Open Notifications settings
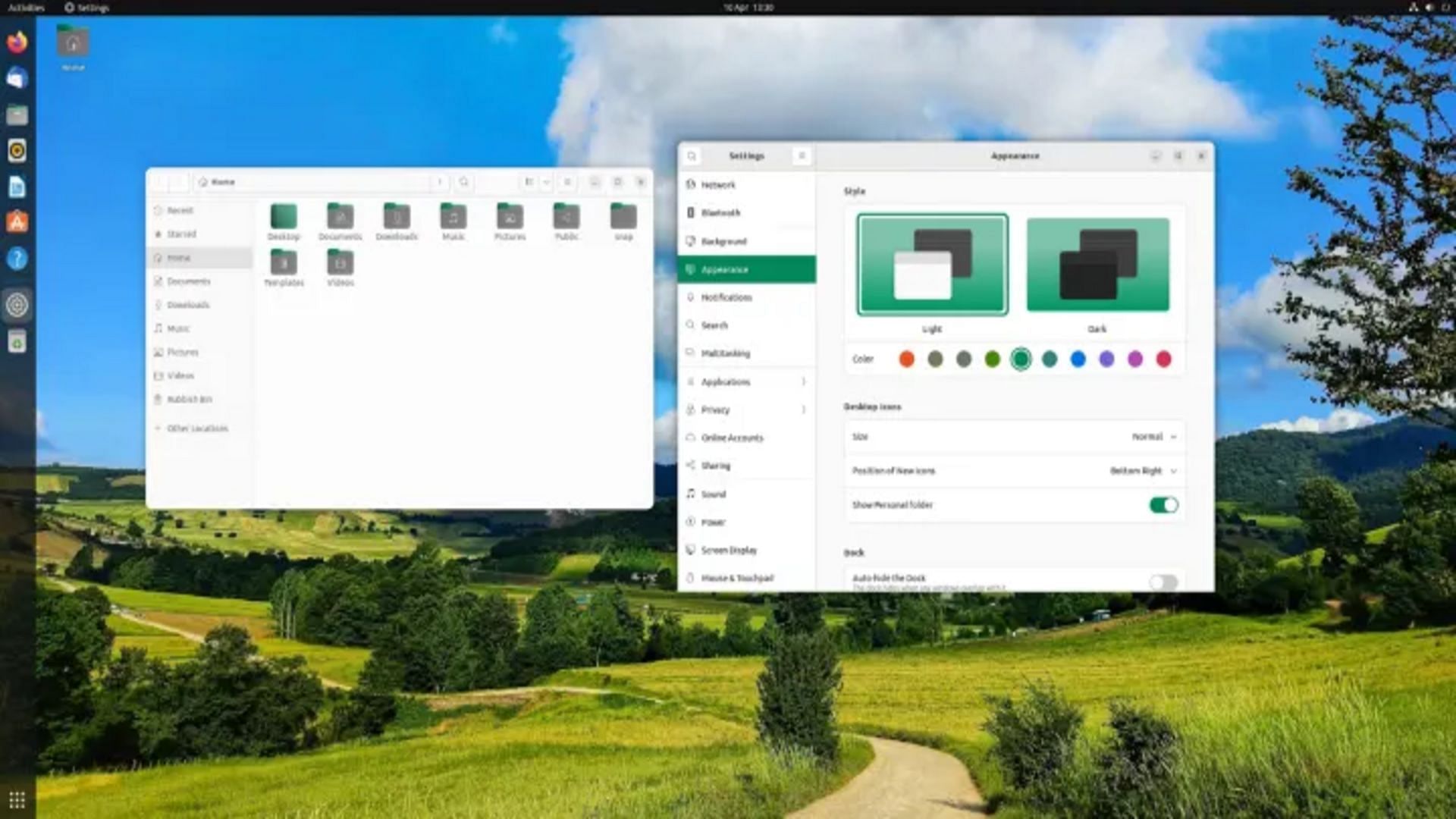This screenshot has height=819, width=1456. point(747,297)
